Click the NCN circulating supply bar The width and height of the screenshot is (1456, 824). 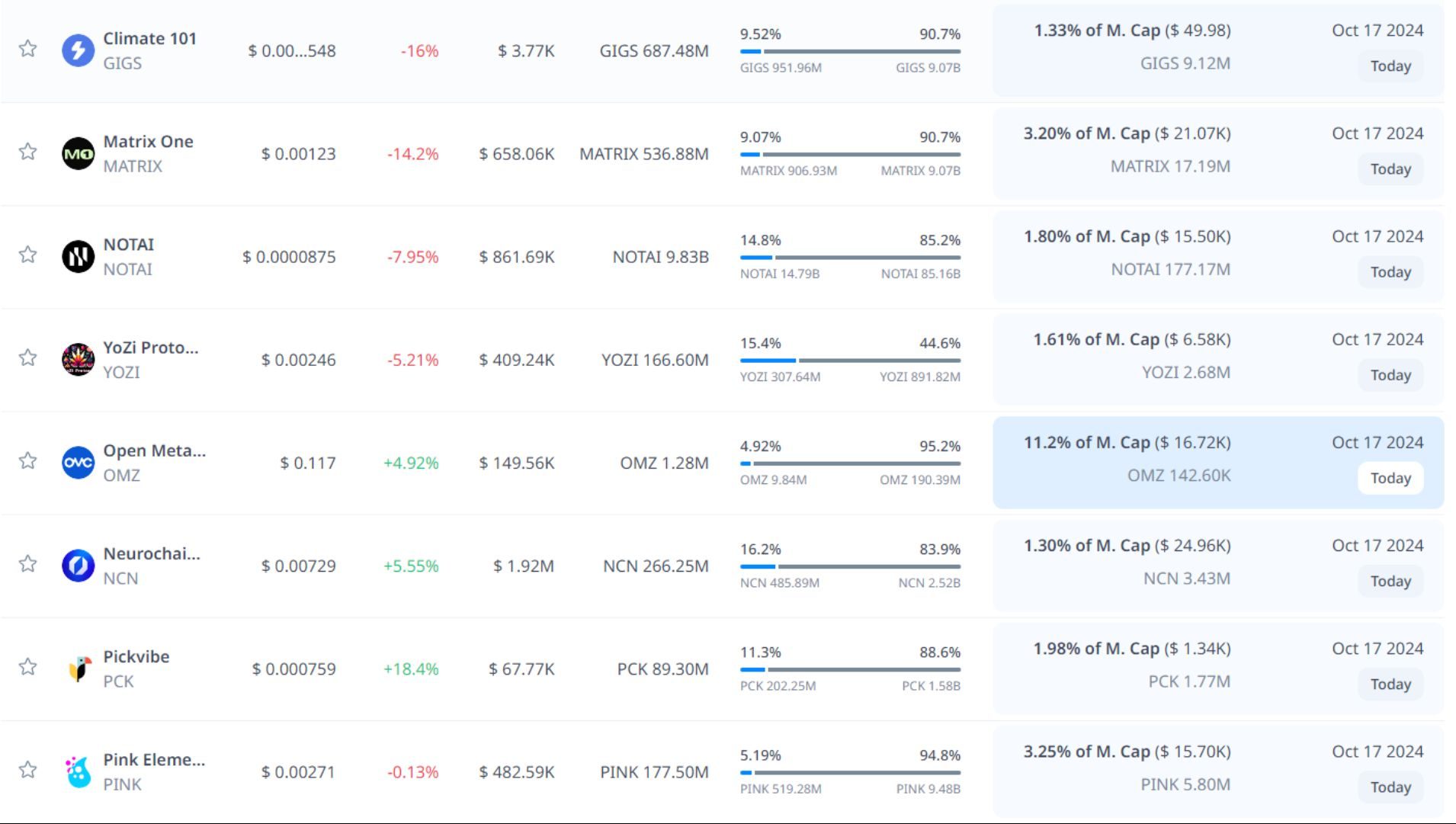click(849, 566)
